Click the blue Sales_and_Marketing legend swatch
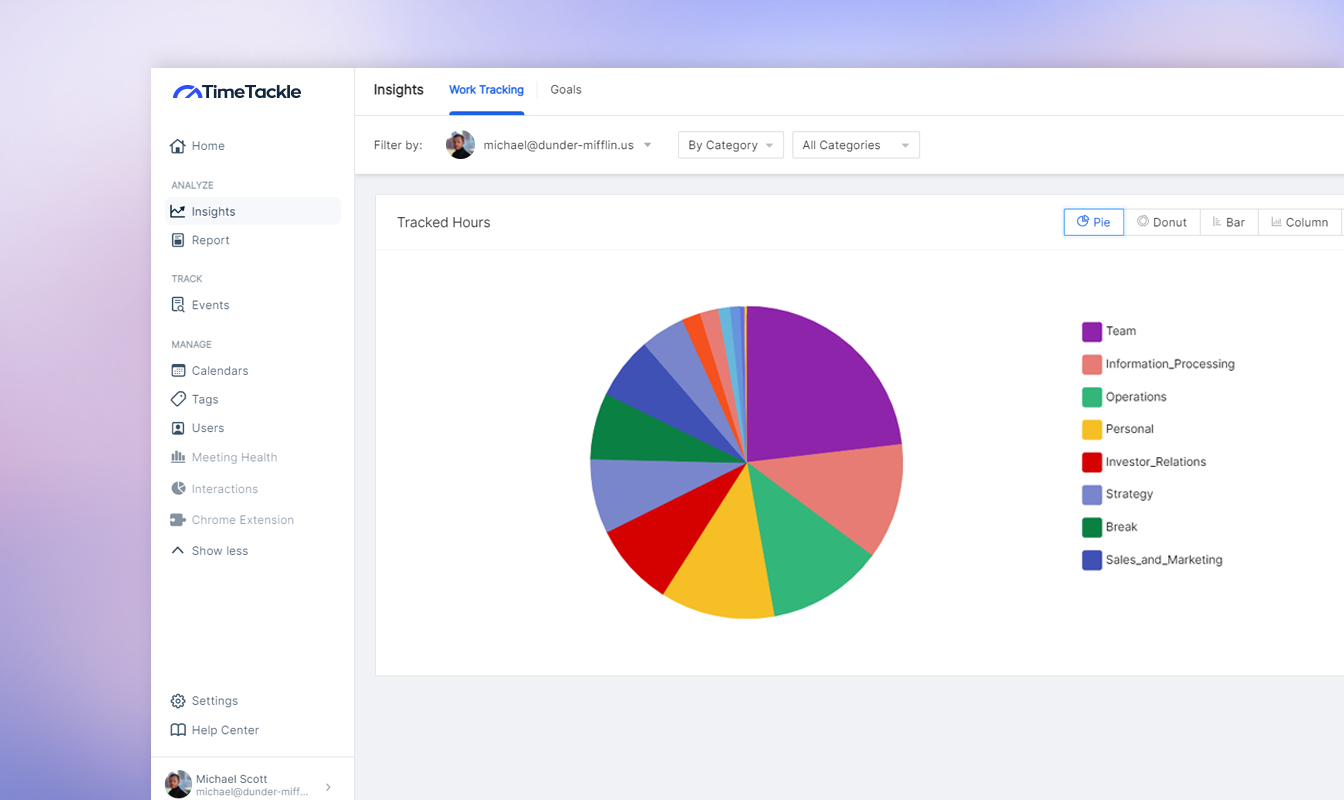 (1092, 560)
